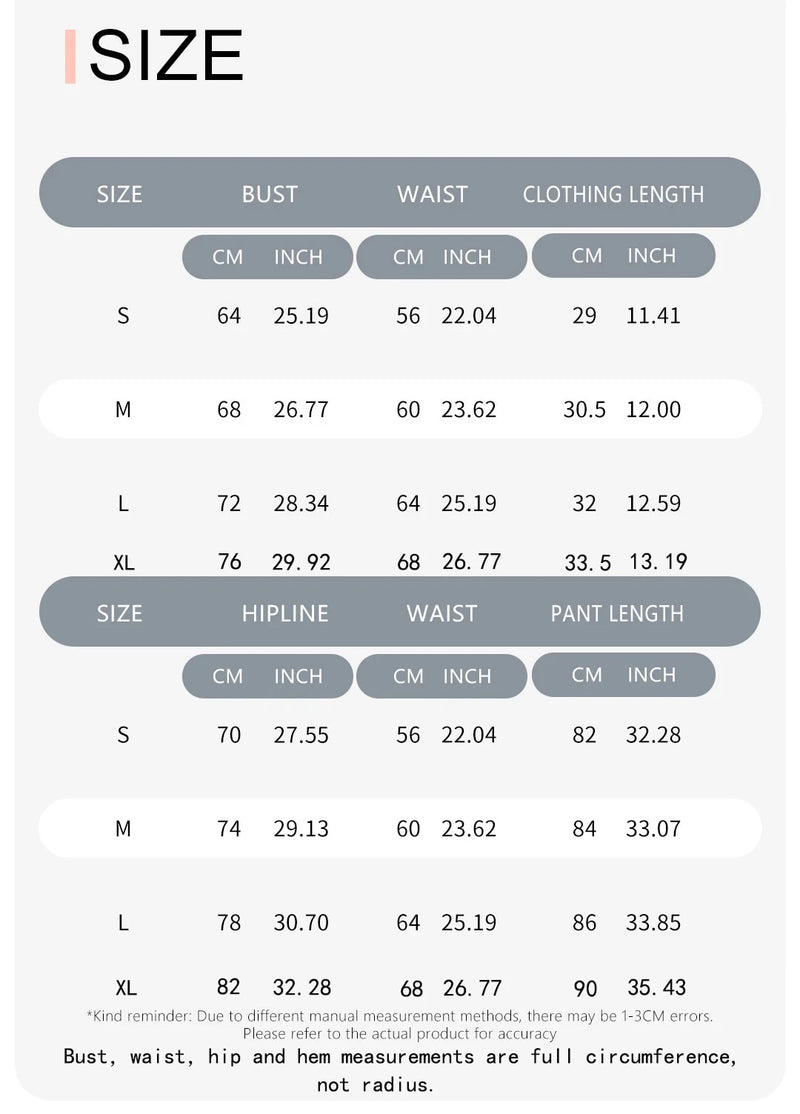This screenshot has height=1114, width=800.
Task: Click the INCH label under BUST
Action: click(298, 257)
